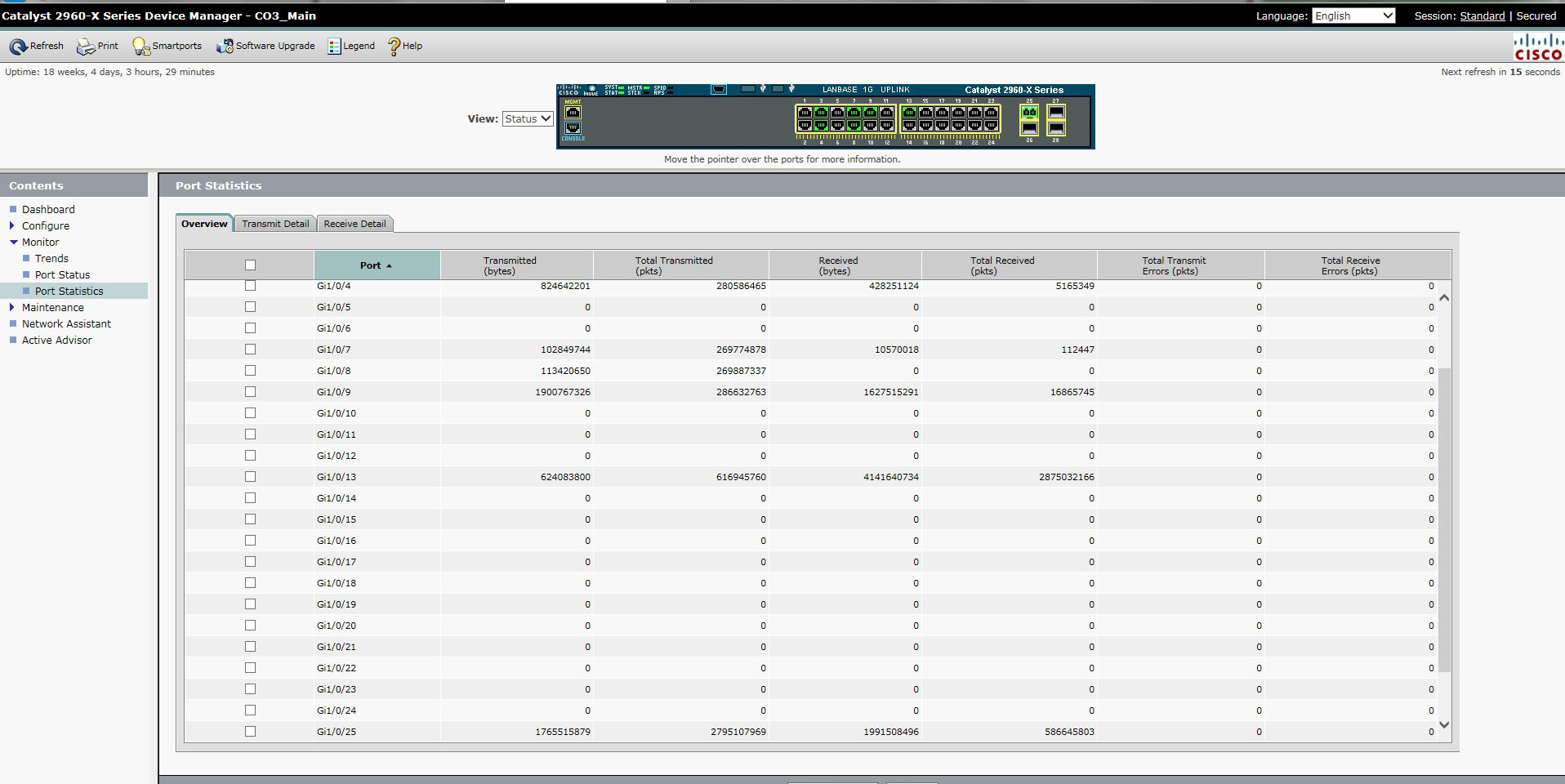Click the table's vertical scrollbar thumb
Image resolution: width=1565 pixels, height=784 pixels.
click(x=1444, y=519)
